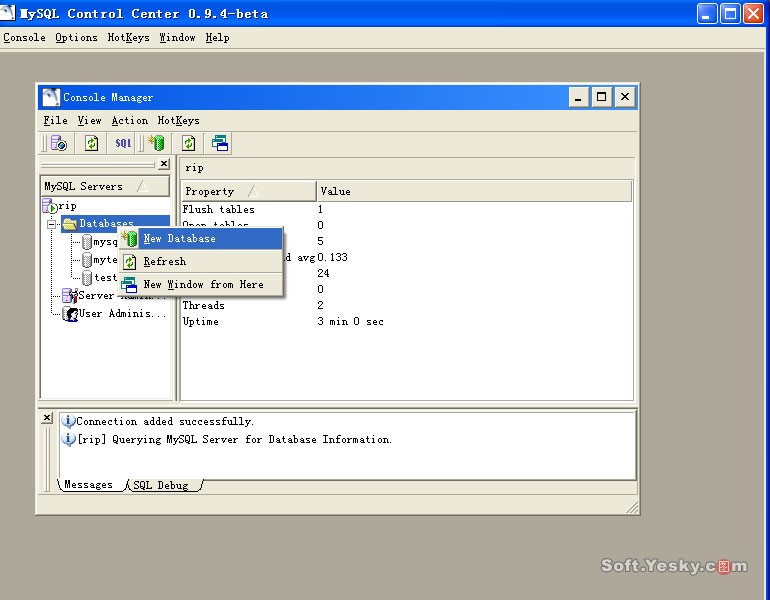Select the Threads property row
The width and height of the screenshot is (770, 600).
coord(203,305)
